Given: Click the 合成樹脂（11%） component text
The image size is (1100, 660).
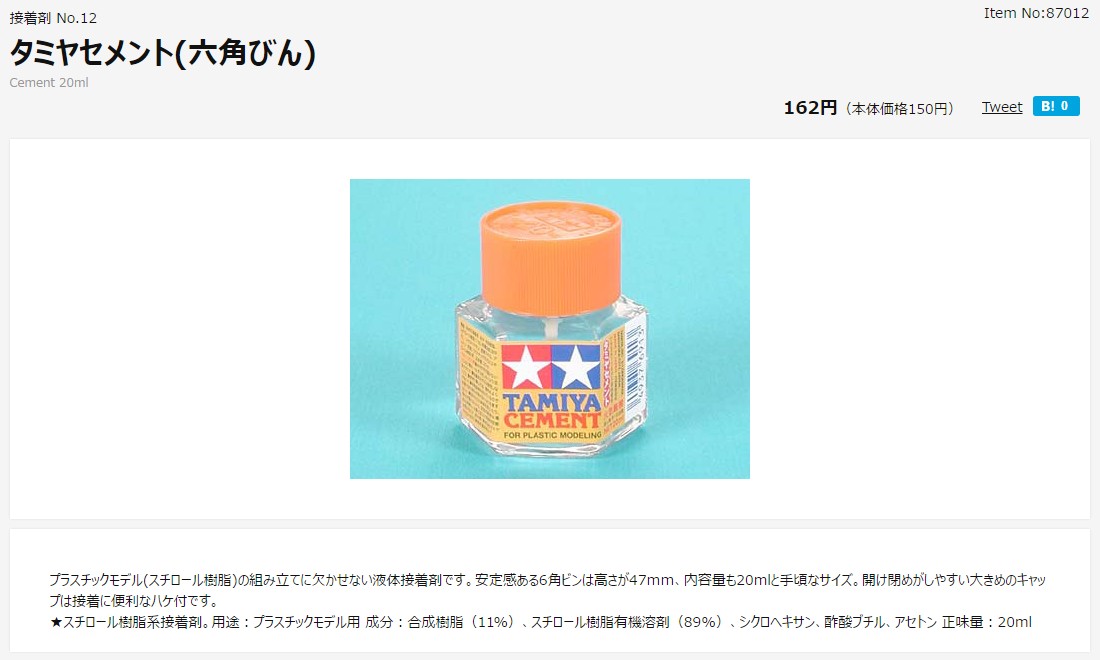Looking at the screenshot, I should pyautogui.click(x=461, y=622).
